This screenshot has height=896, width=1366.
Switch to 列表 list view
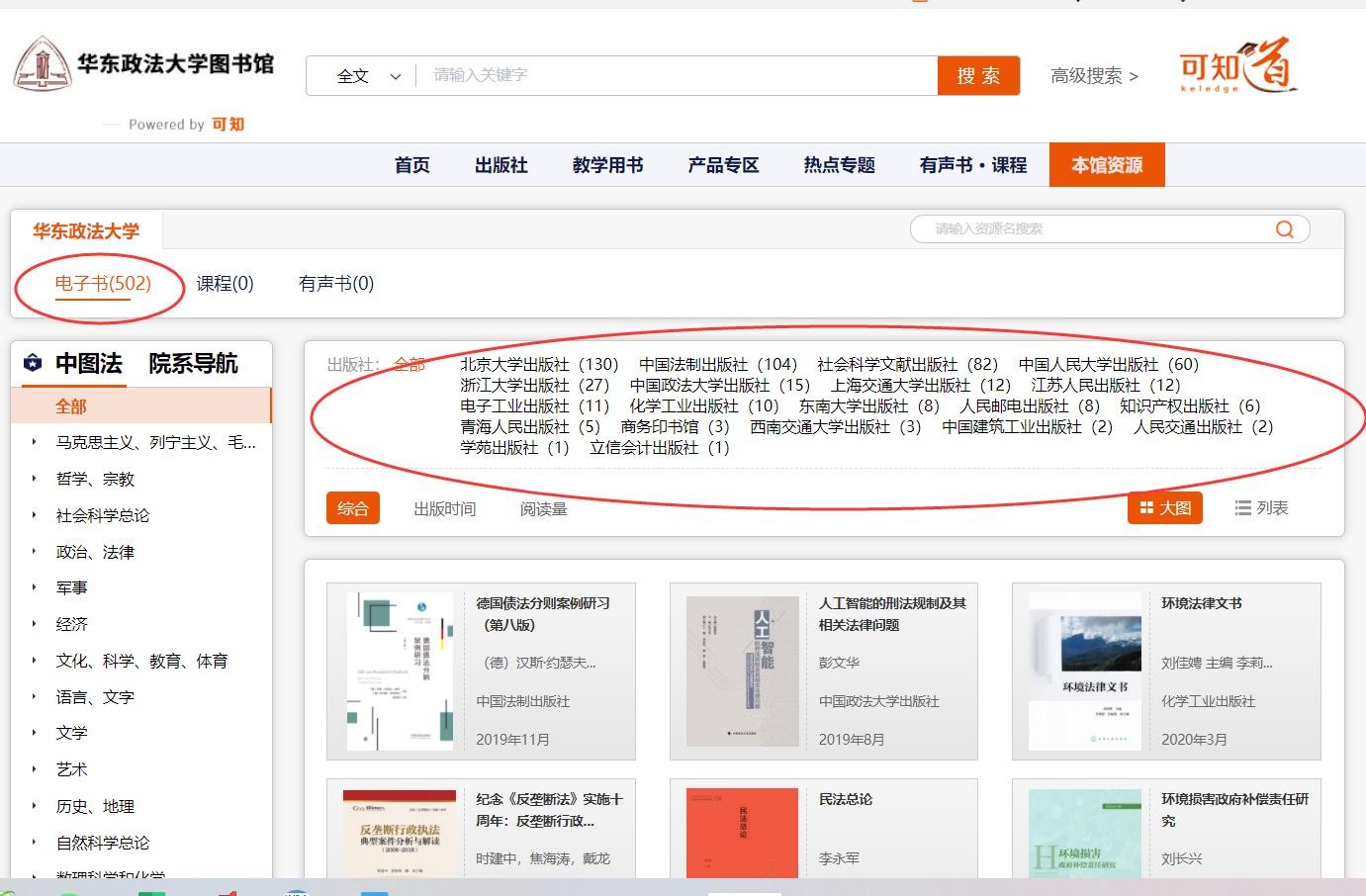[x=1261, y=508]
